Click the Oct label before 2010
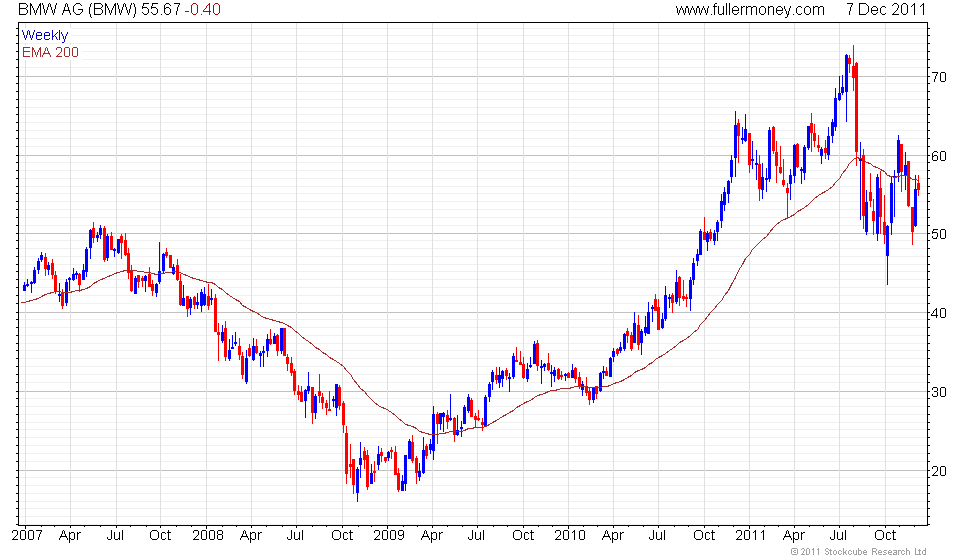 [523, 535]
